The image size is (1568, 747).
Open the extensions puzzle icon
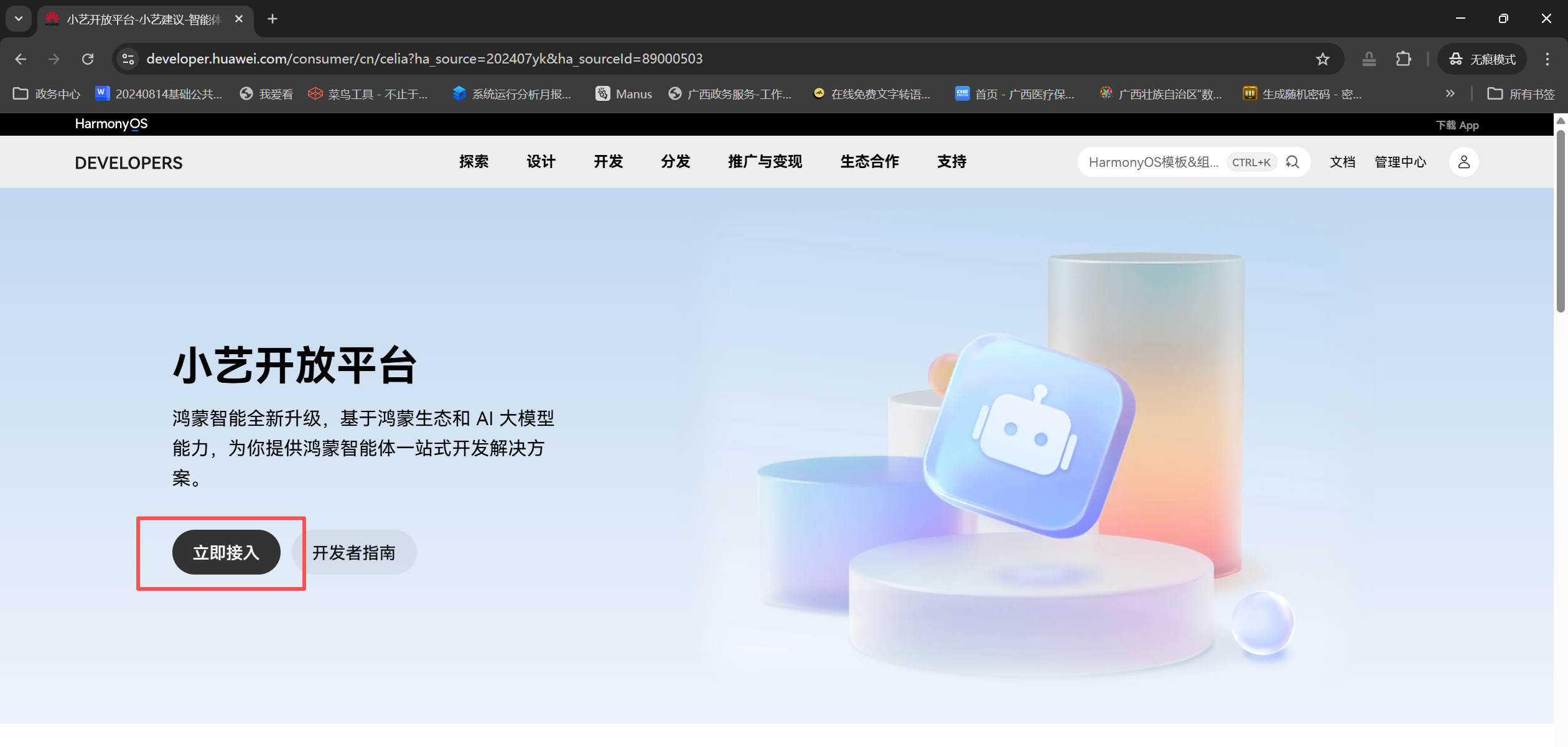click(x=1403, y=59)
